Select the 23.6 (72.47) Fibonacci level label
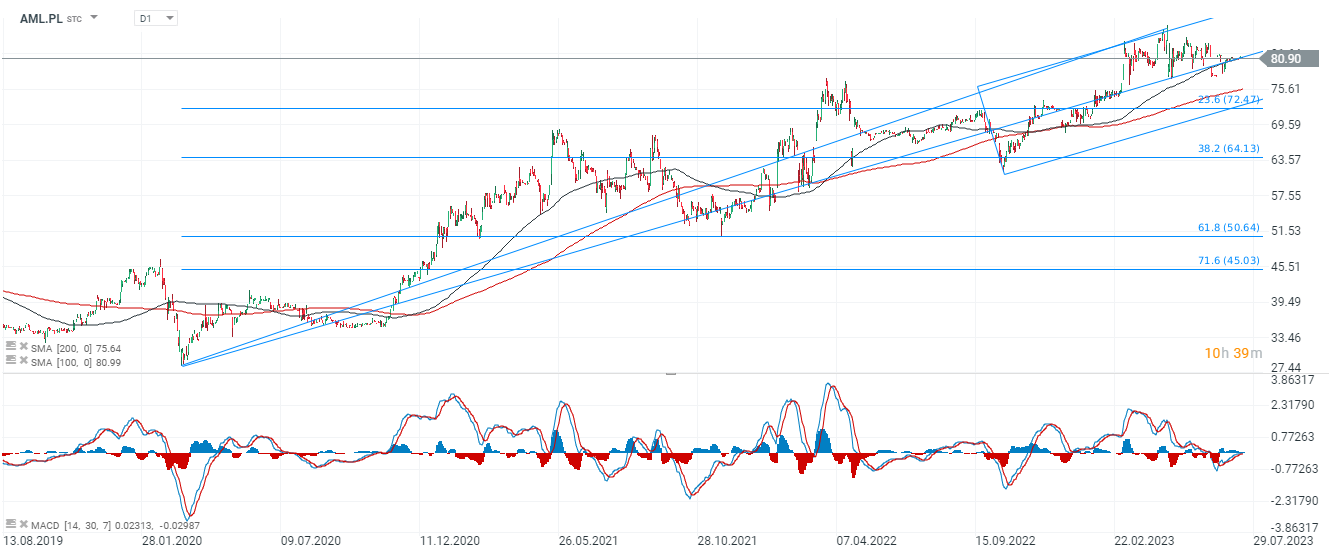Image resolution: width=1331 pixels, height=558 pixels. (1229, 100)
